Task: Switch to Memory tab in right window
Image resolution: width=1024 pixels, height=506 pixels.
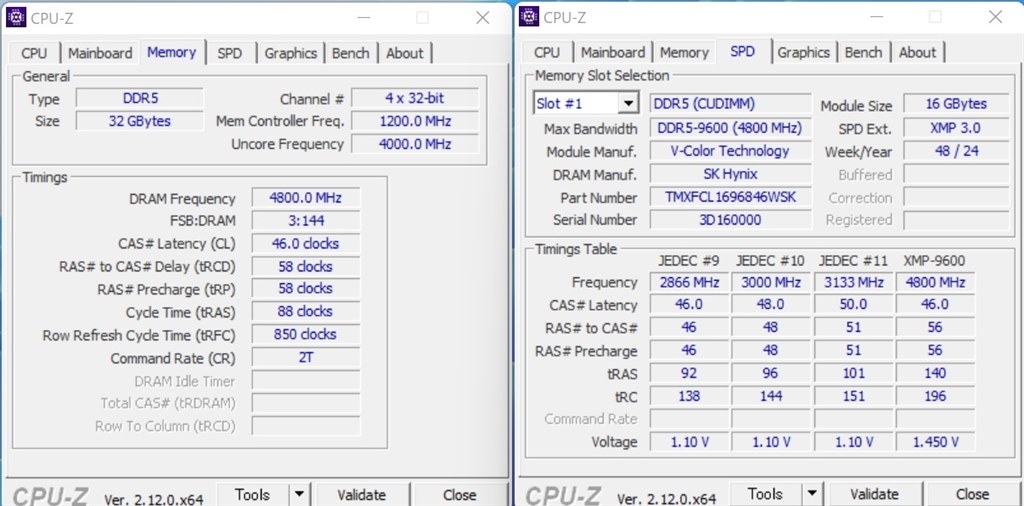Action: pos(684,52)
